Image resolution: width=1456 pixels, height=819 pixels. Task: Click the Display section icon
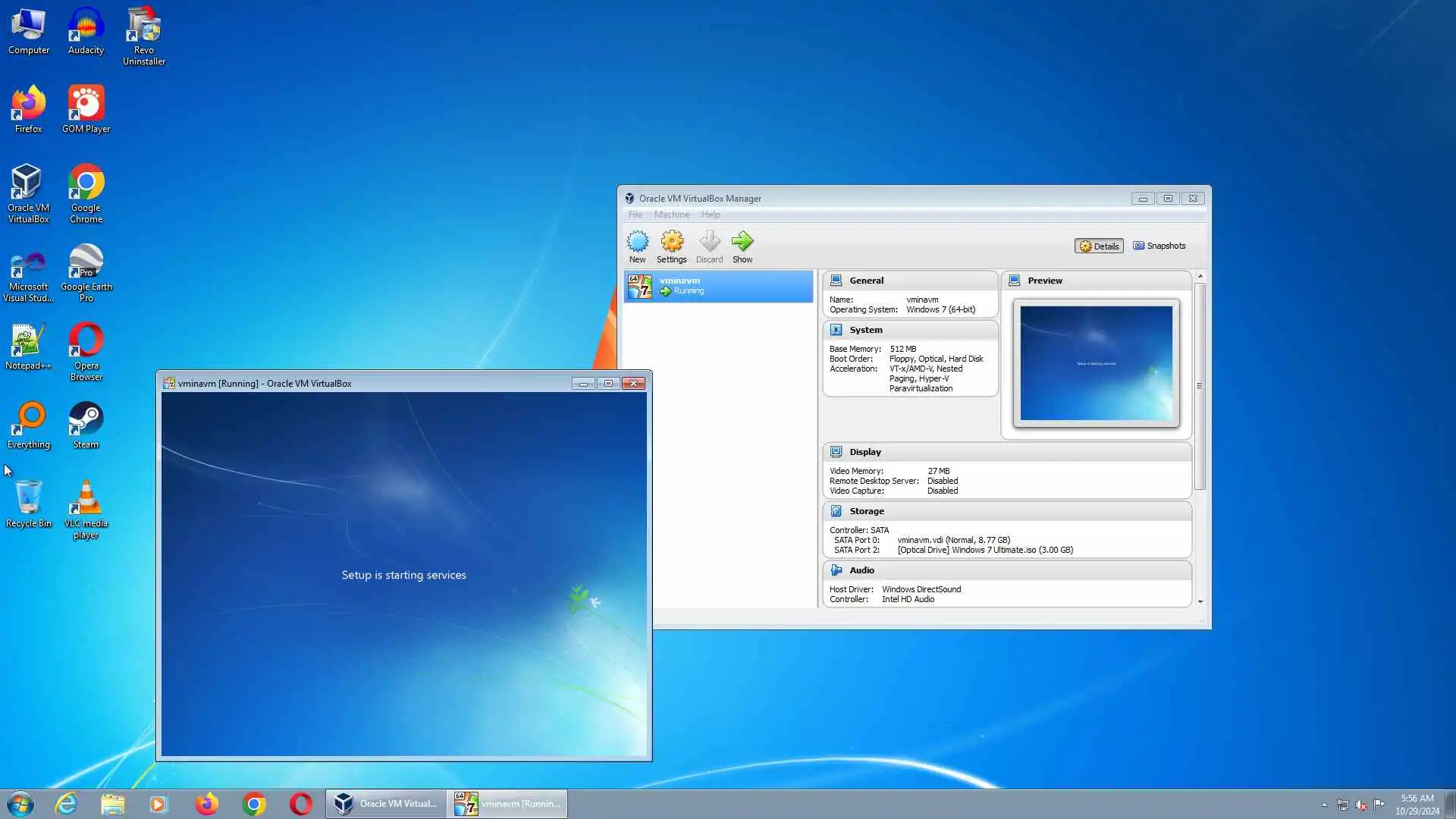836,452
